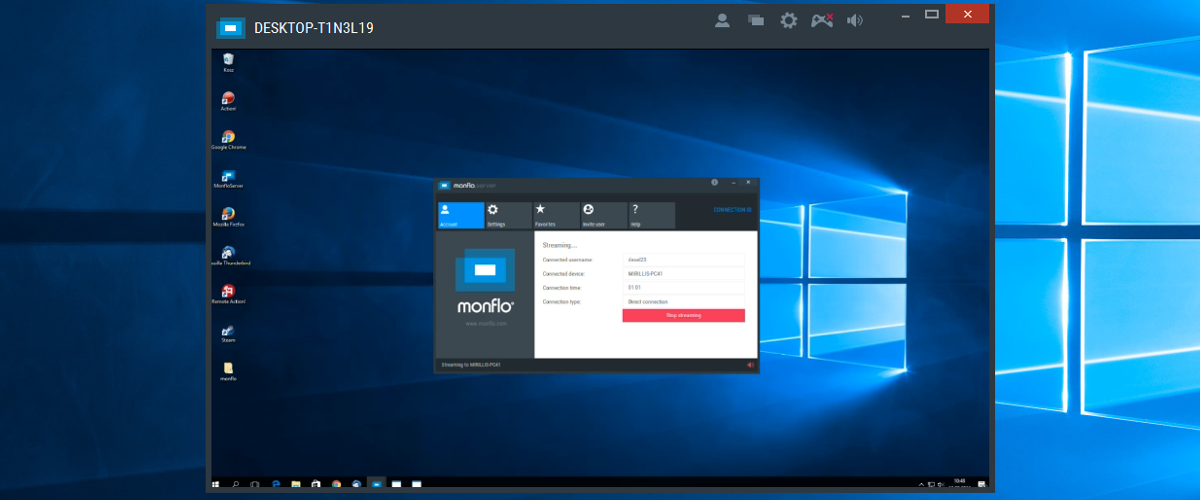Open the gear settings icon in client top bar
Image resolution: width=1200 pixels, height=500 pixels.
click(x=789, y=20)
